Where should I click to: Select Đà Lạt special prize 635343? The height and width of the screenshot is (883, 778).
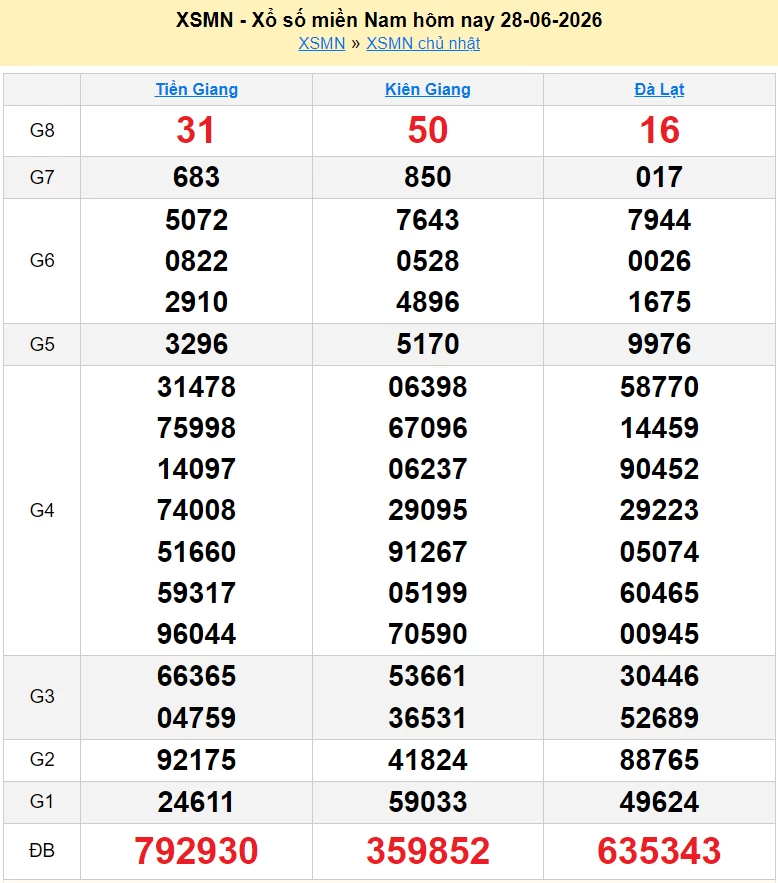coord(659,850)
